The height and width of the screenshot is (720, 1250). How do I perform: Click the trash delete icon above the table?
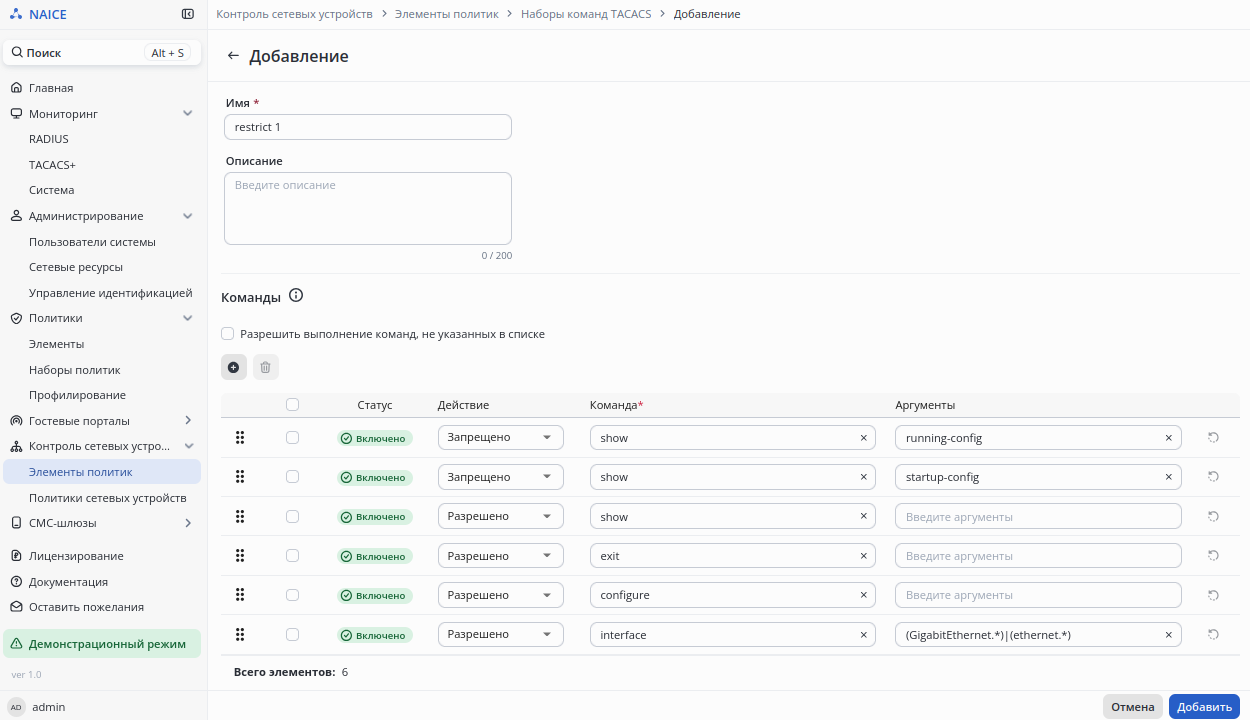[265, 367]
